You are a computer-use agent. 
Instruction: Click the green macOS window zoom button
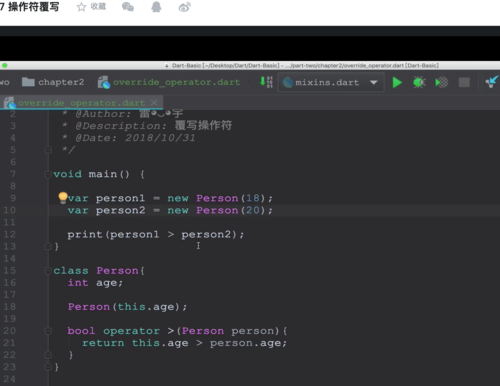[5, 65]
